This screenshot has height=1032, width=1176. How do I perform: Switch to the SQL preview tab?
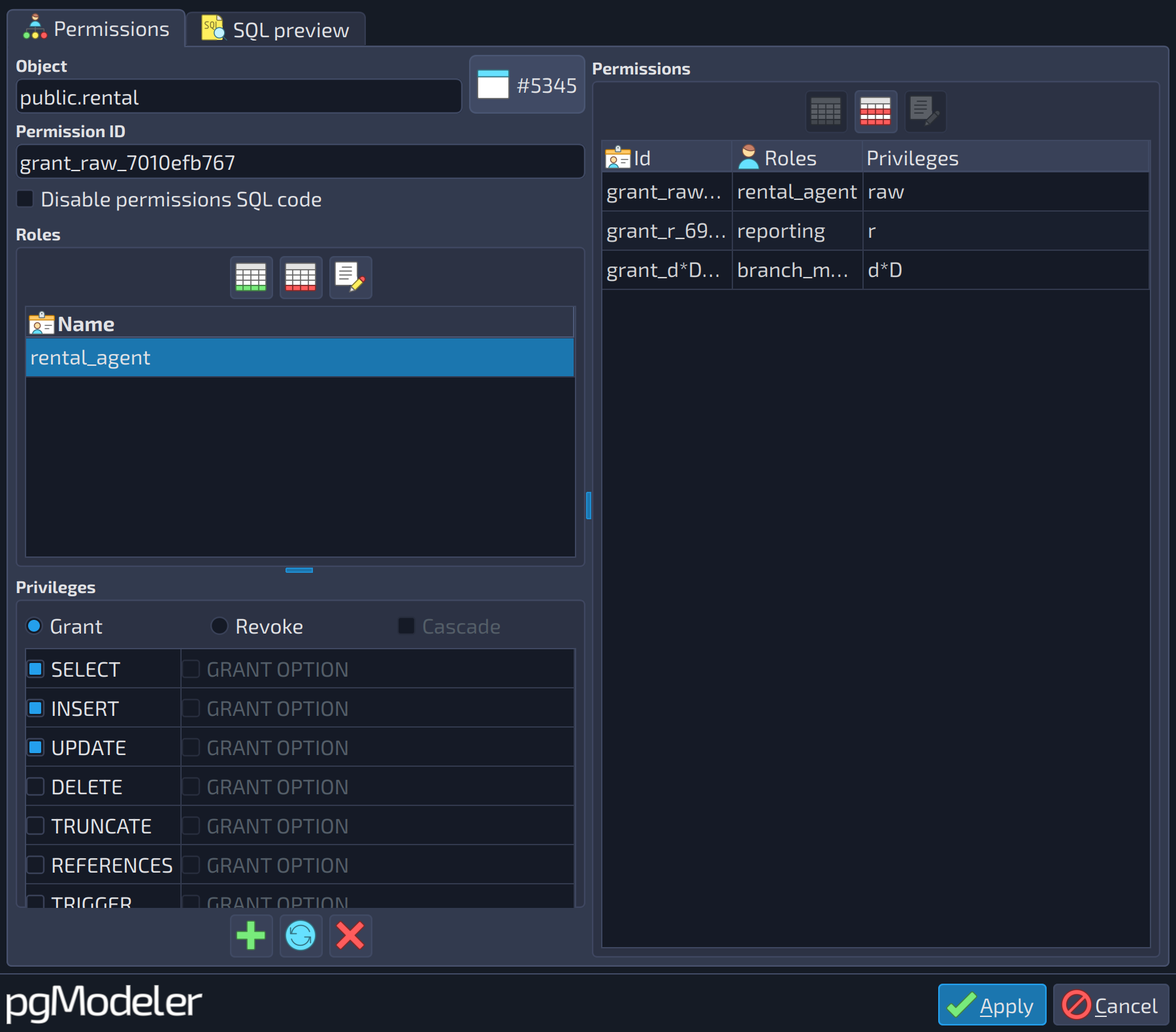(276, 29)
